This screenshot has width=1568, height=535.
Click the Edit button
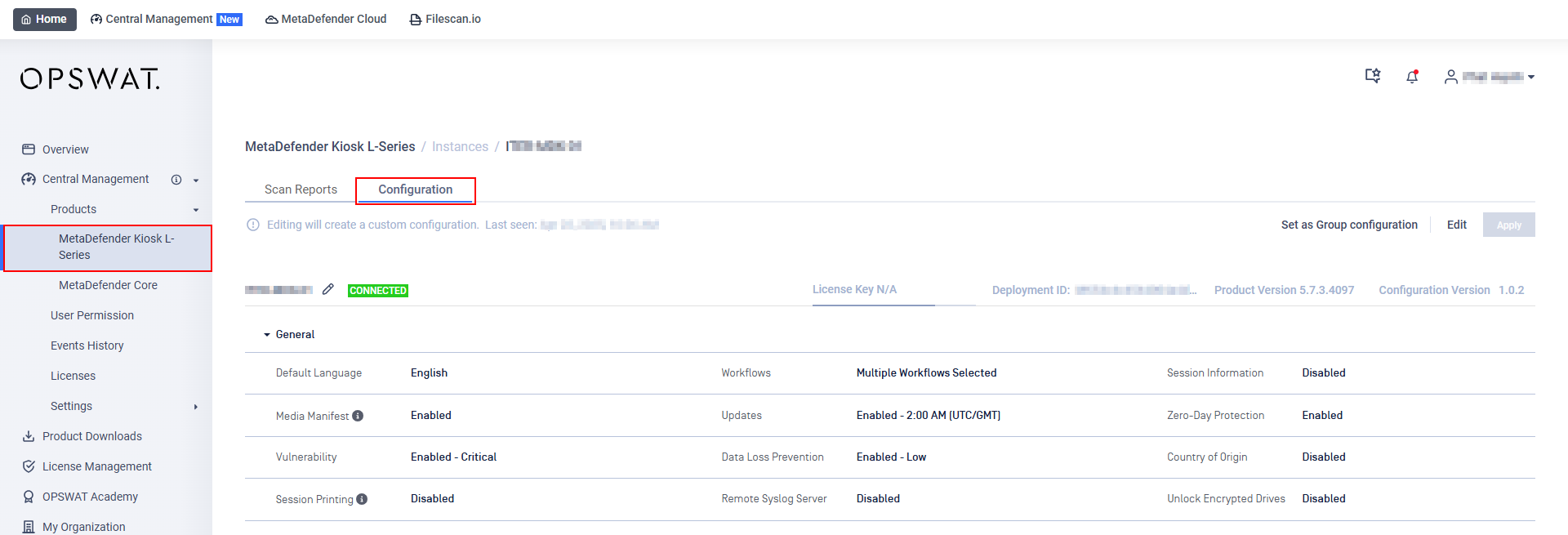click(1457, 225)
